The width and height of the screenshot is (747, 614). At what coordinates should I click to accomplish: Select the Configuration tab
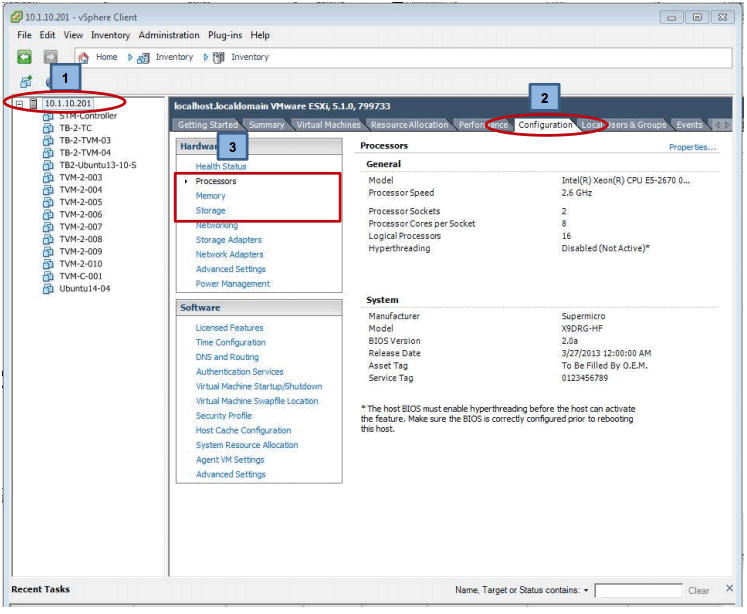545,125
